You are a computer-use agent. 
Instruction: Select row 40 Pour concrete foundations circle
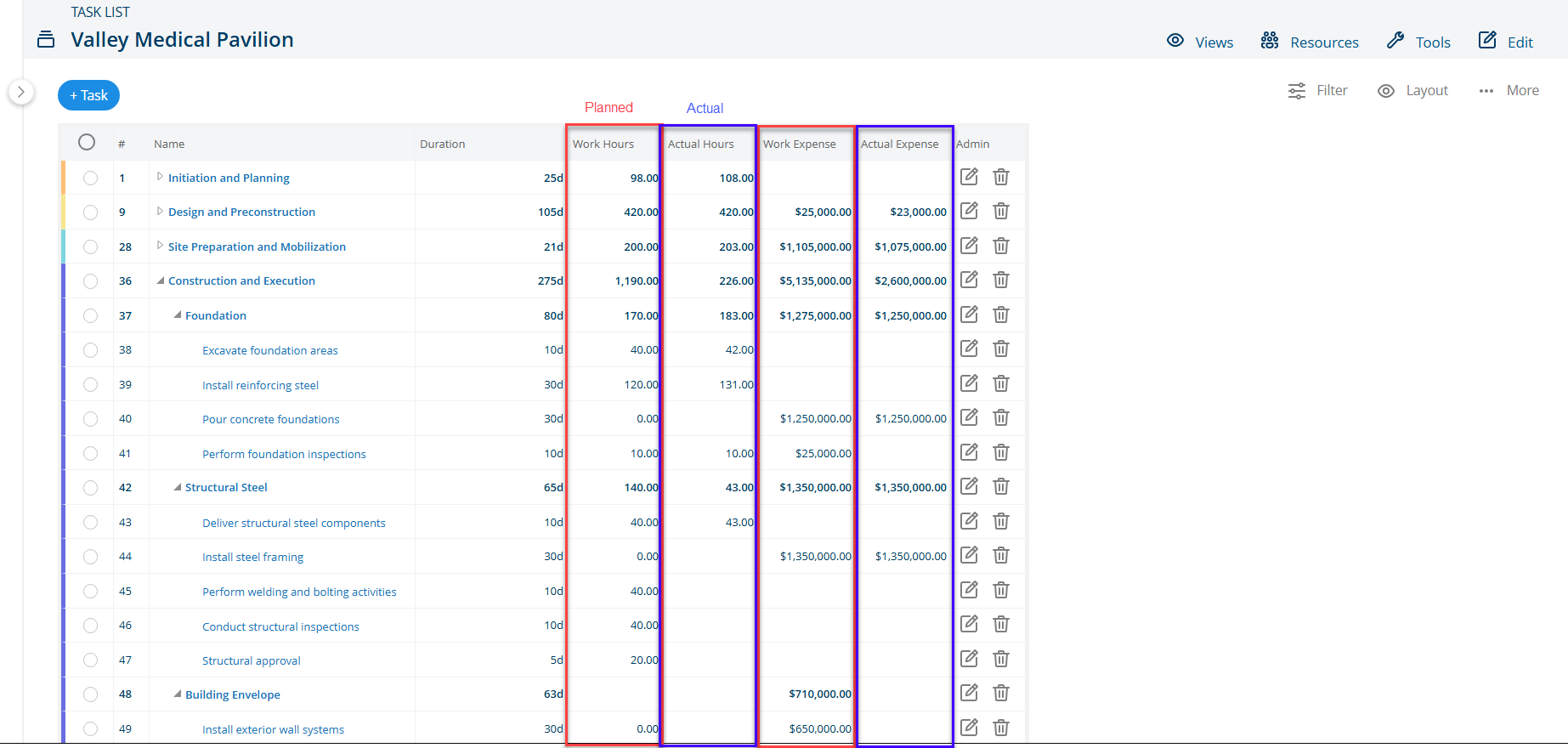(91, 419)
